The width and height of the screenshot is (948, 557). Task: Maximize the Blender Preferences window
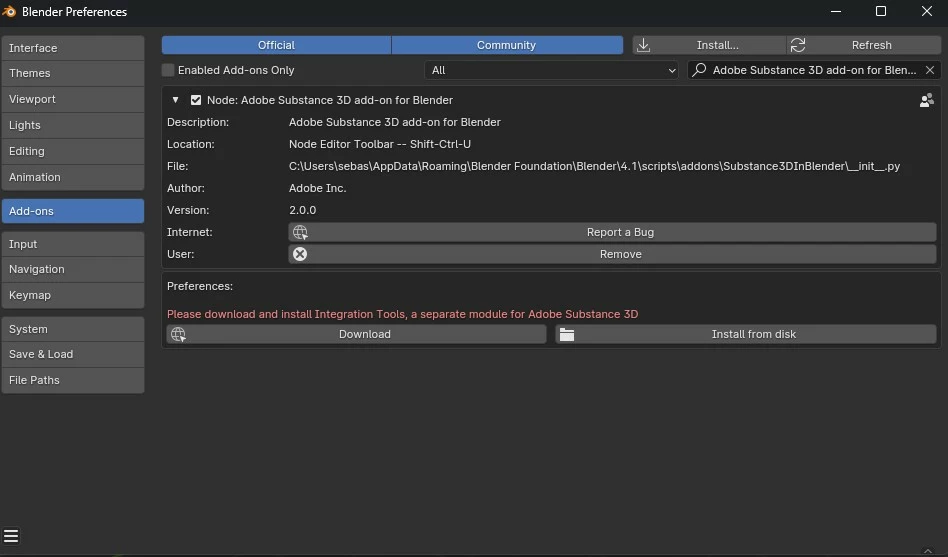click(881, 11)
